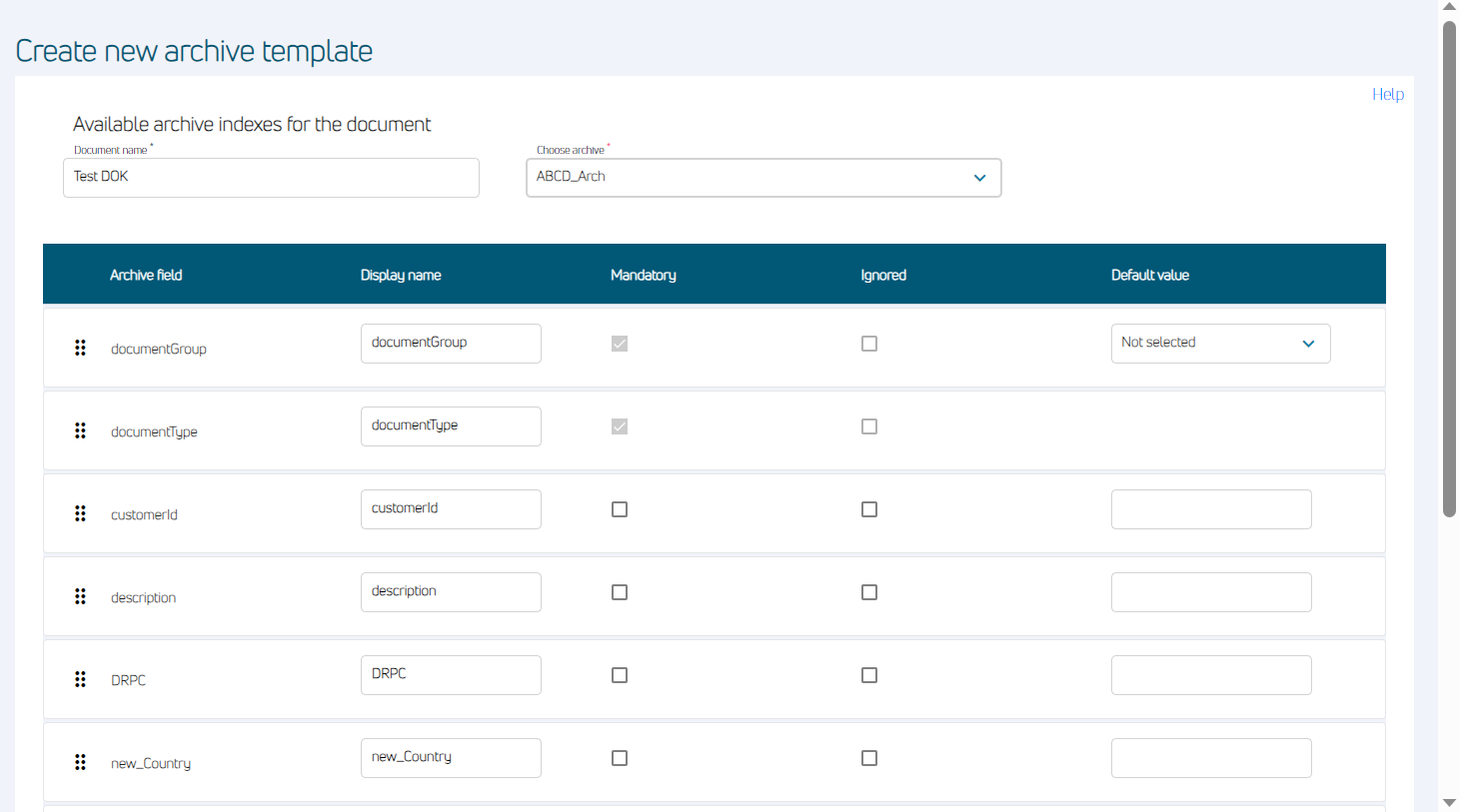This screenshot has width=1460, height=812.
Task: Check the Ignored box for documentGroup
Action: (869, 344)
